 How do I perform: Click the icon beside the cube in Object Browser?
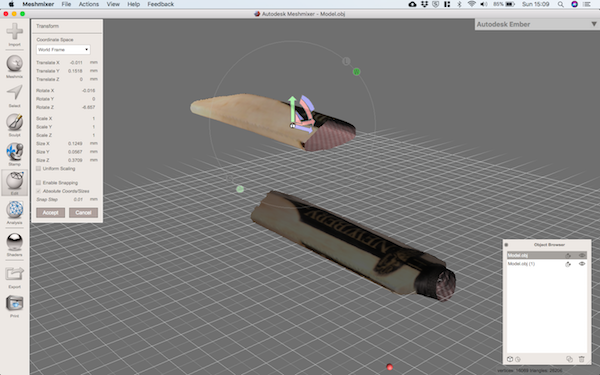(x=518, y=359)
